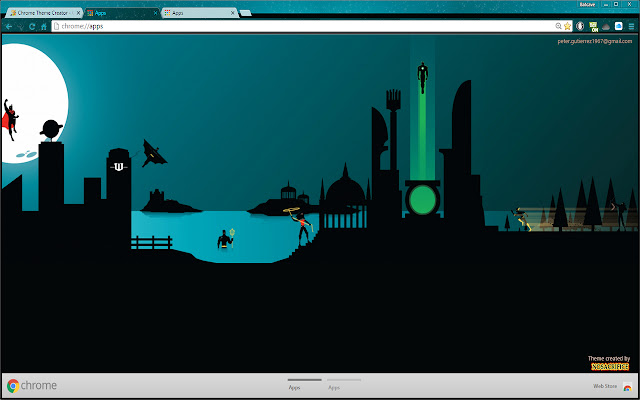Screen dimensions: 640x400
Task: Select the second faded Apps page indicator
Action: 344,384
